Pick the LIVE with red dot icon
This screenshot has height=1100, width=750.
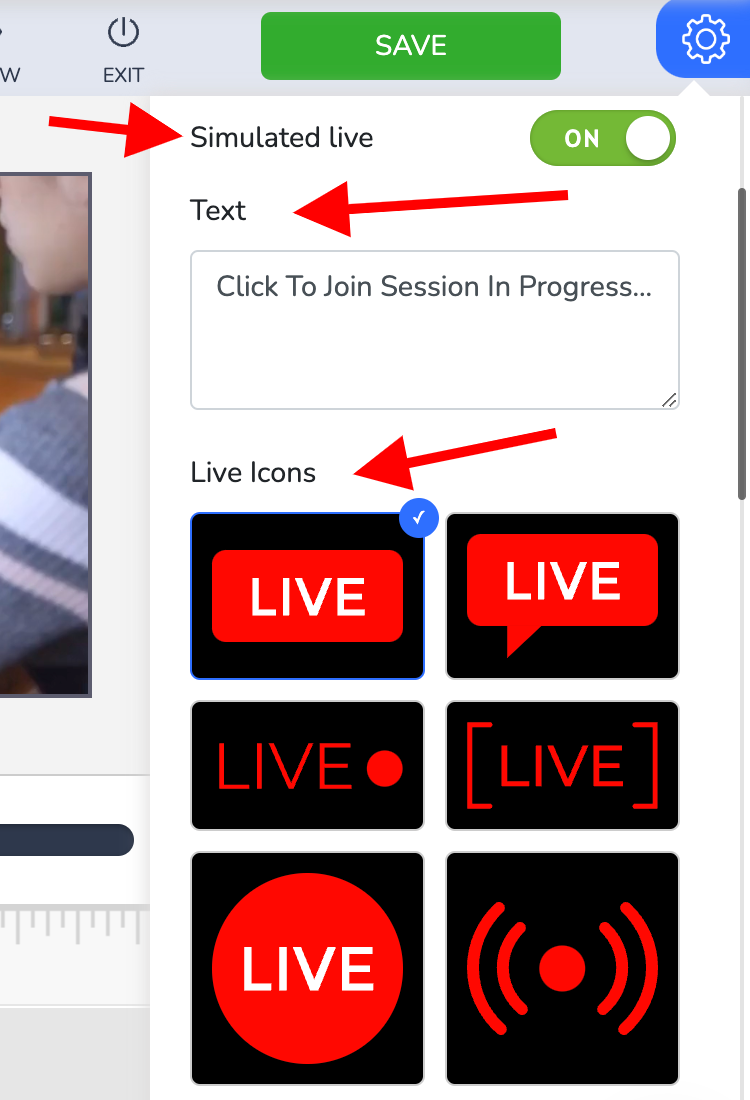307,765
